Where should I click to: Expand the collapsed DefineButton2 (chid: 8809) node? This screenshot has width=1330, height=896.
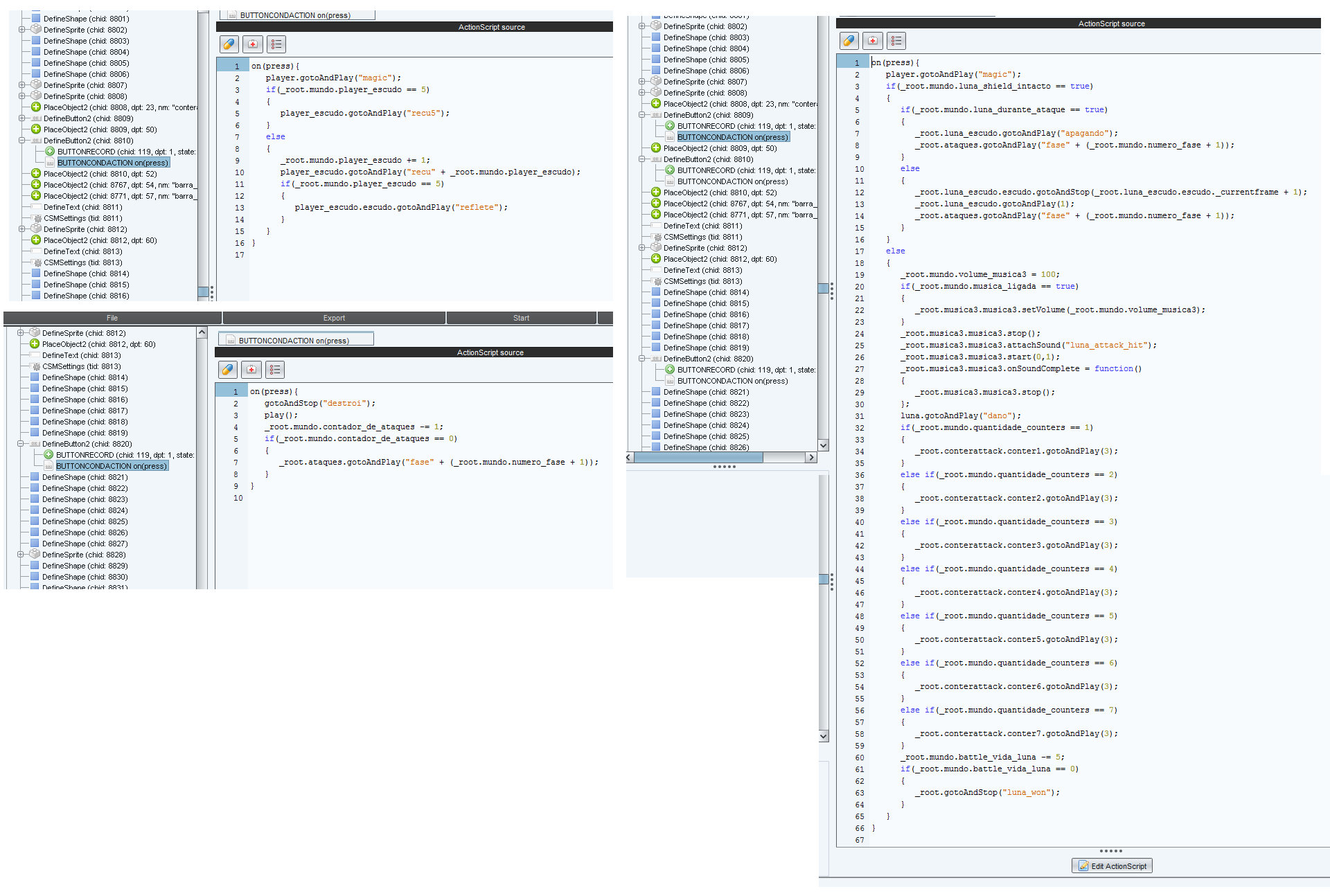(x=22, y=118)
